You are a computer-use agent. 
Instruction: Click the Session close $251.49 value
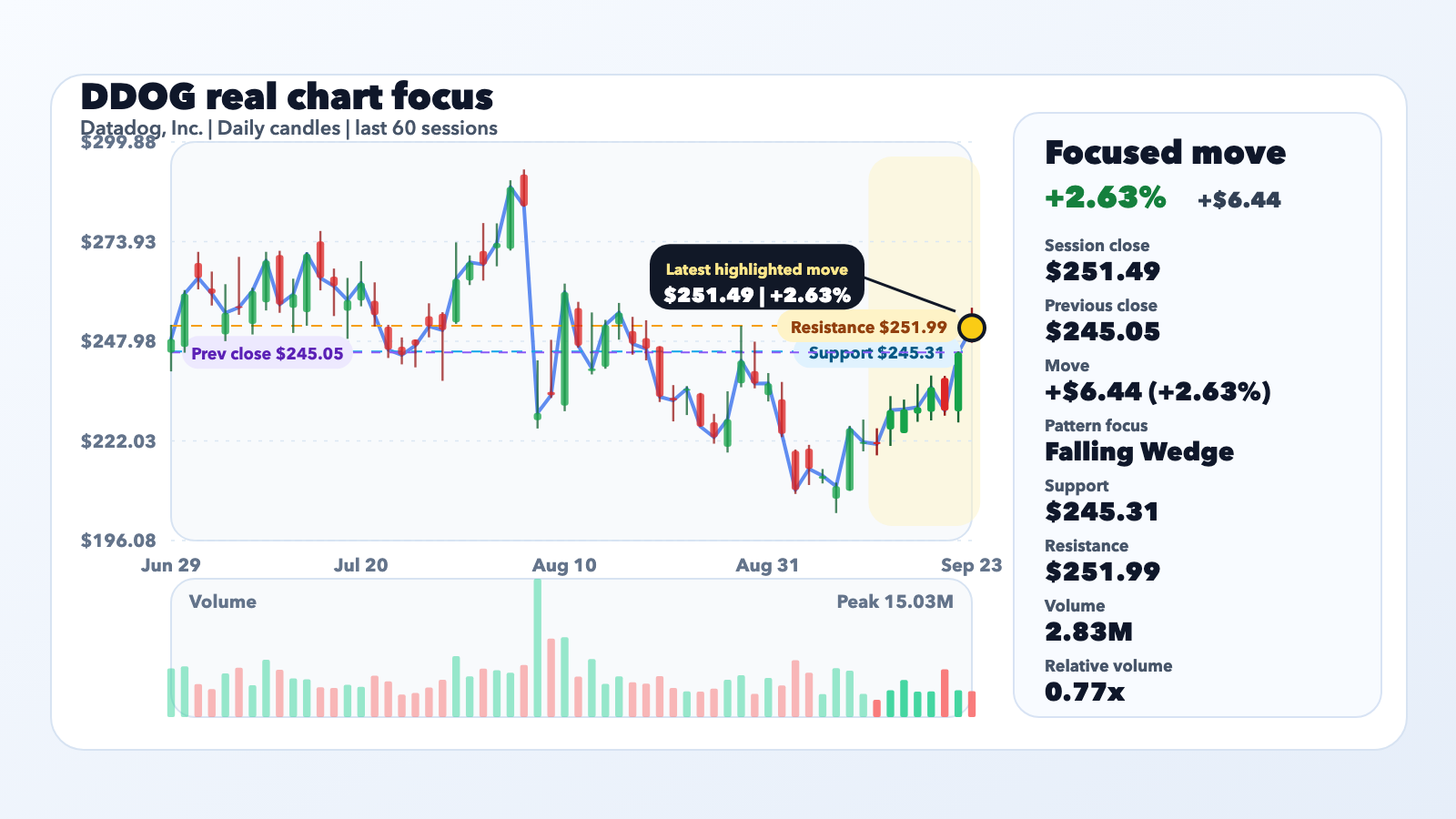(1103, 272)
